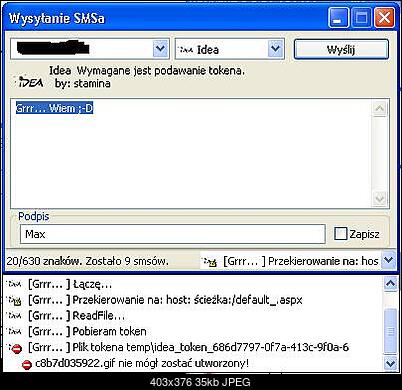Image resolution: width=402 pixels, height=390 pixels.
Task: Click the icon beside the Pobieram token row
Action: (15, 331)
